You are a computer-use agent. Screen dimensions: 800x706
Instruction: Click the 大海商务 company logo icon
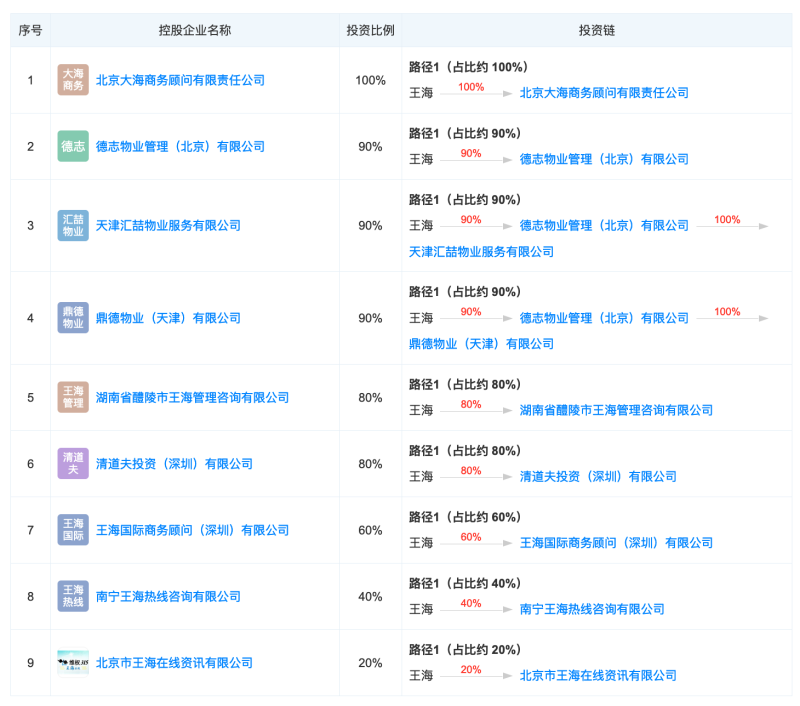coord(73,80)
